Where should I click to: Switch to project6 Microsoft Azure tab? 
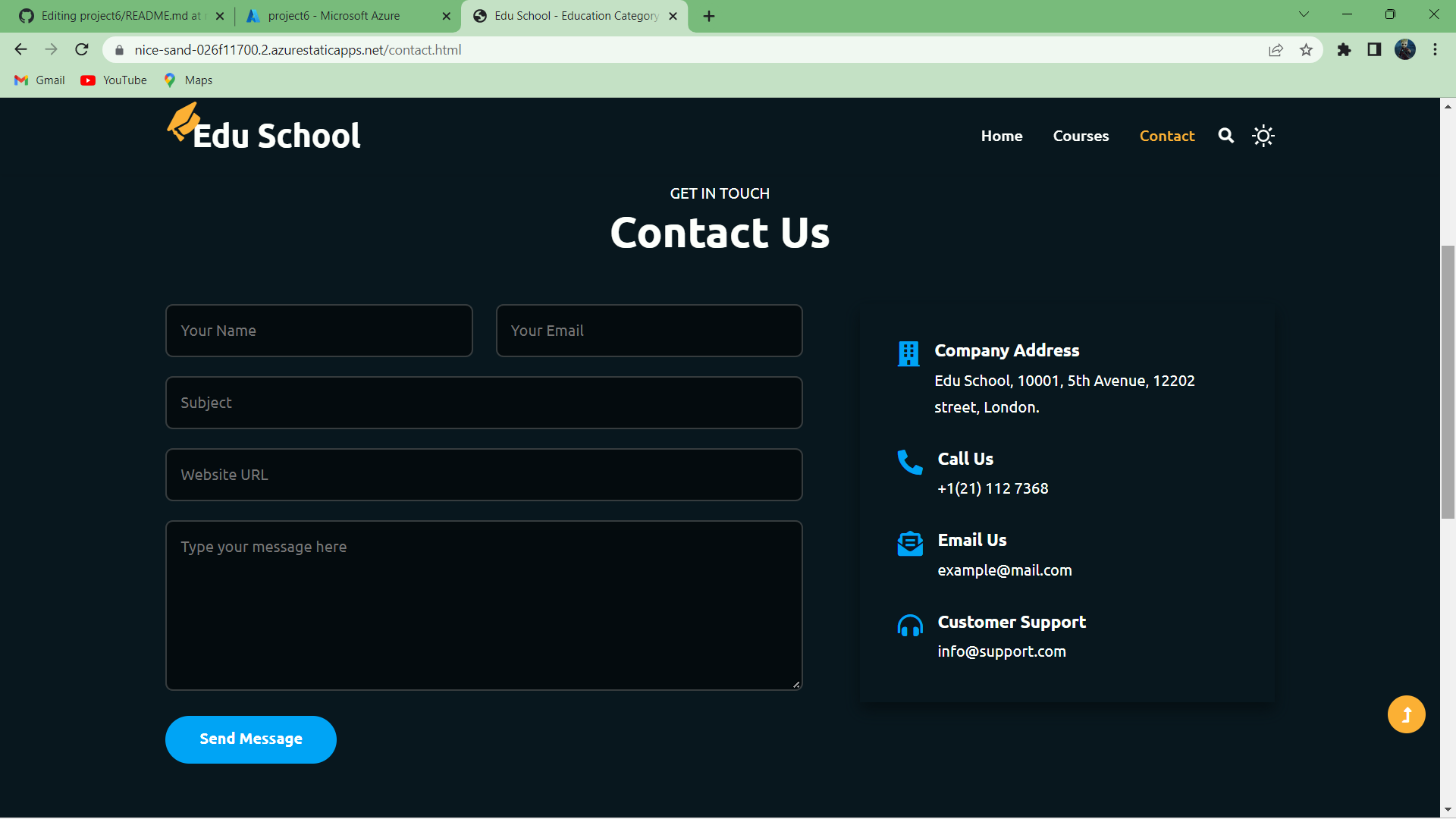tap(334, 16)
